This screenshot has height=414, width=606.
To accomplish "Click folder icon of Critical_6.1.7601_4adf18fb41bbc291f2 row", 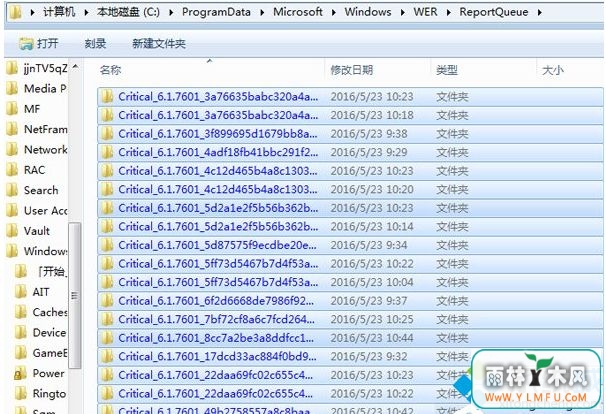I will tap(107, 152).
